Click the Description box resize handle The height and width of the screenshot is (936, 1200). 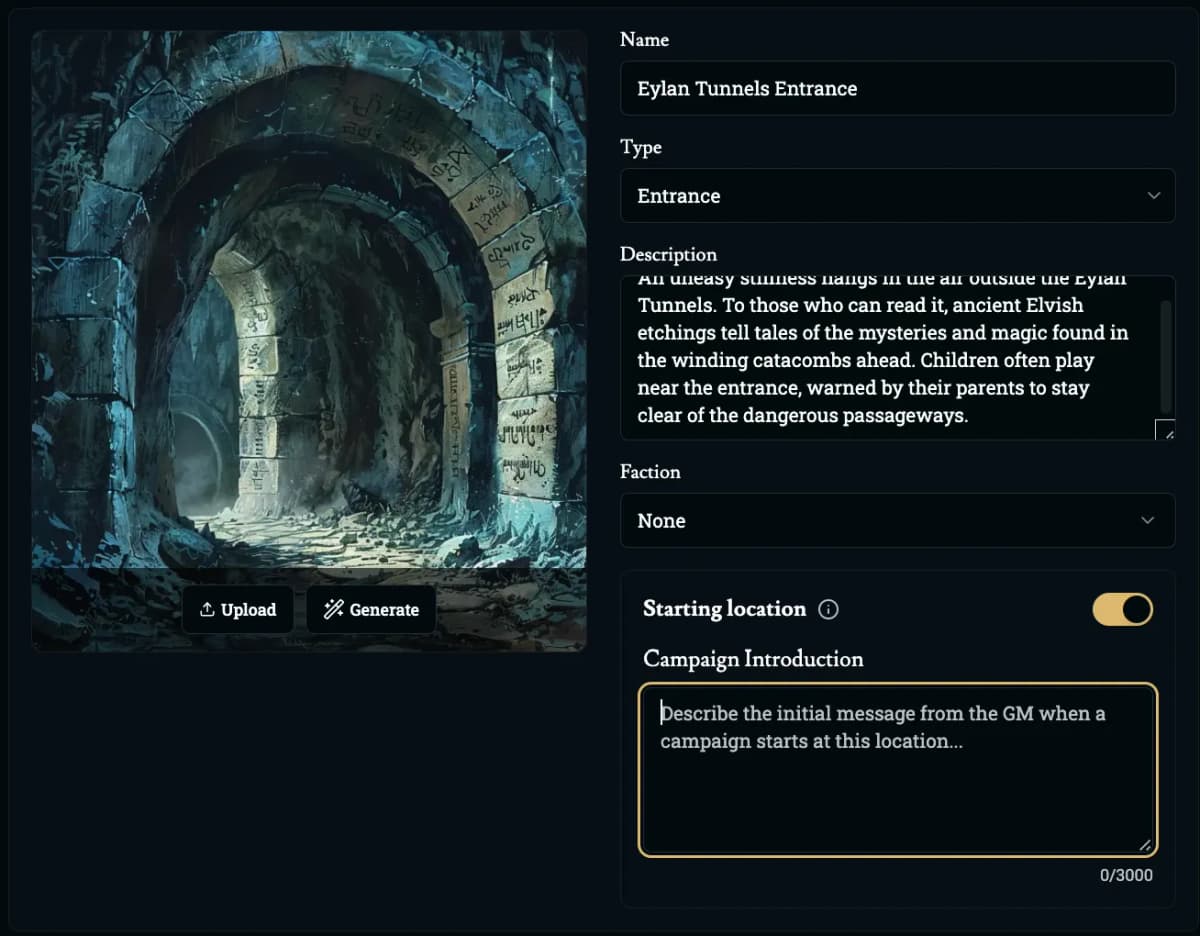click(x=1165, y=430)
